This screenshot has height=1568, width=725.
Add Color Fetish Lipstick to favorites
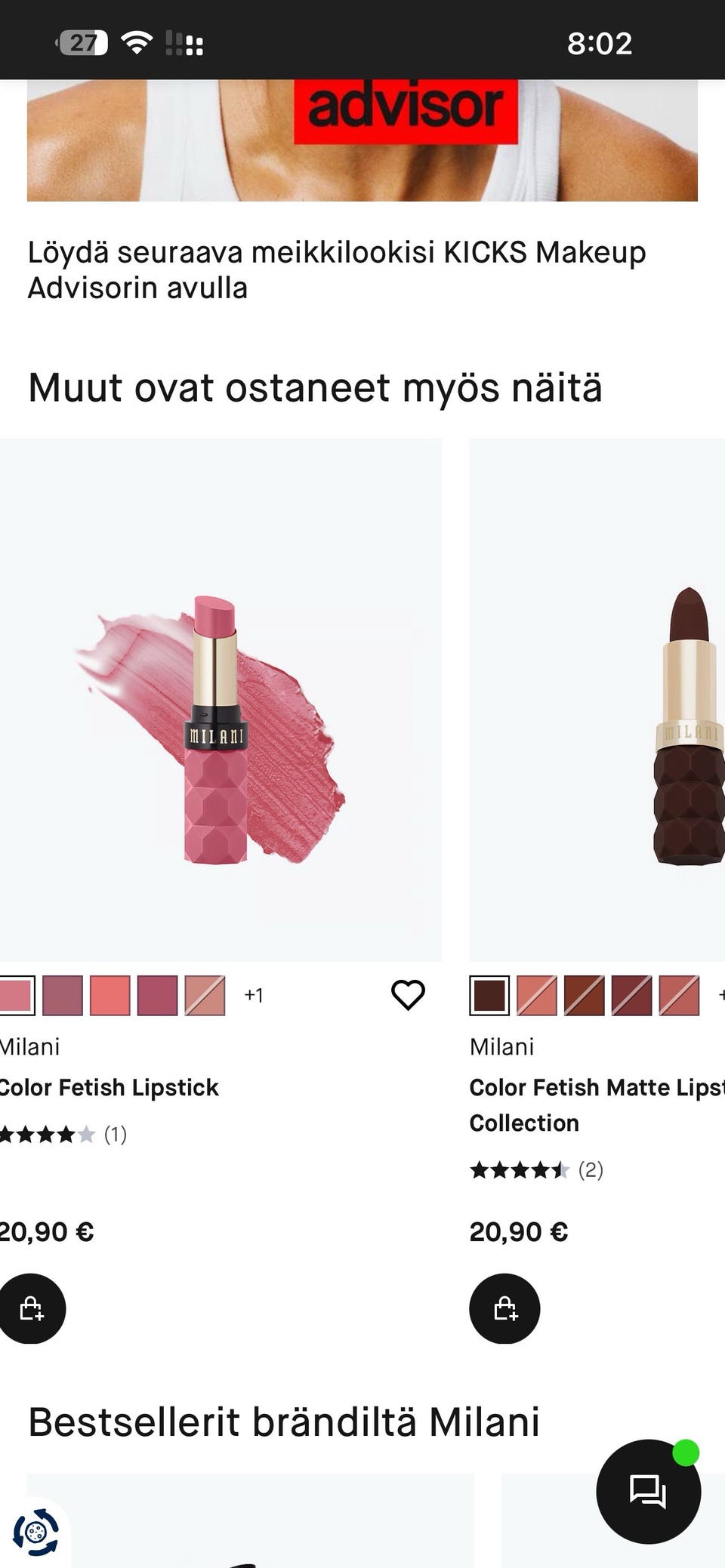pyautogui.click(x=408, y=994)
